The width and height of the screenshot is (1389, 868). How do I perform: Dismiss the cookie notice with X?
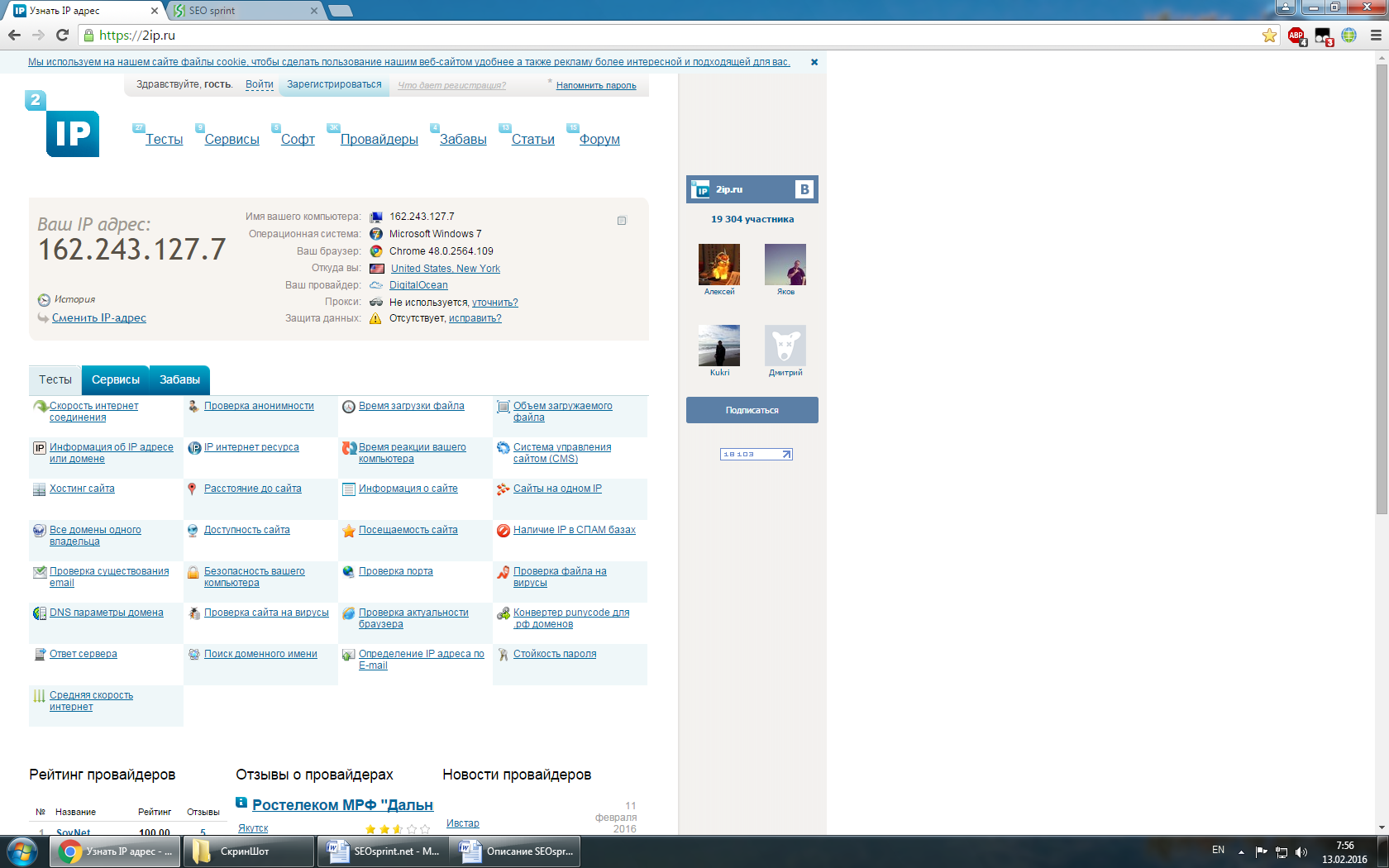[x=814, y=62]
